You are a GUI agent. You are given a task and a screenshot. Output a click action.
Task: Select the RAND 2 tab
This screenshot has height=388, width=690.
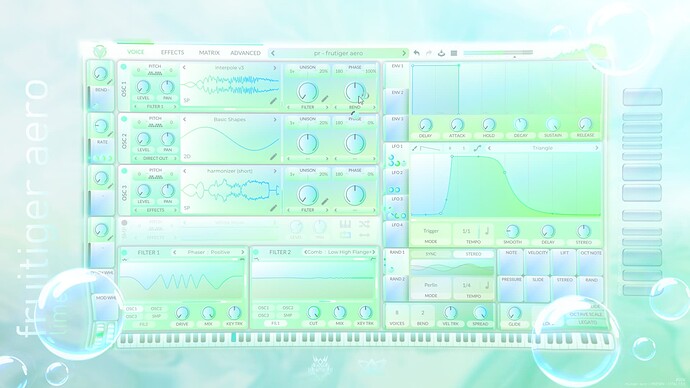click(396, 288)
